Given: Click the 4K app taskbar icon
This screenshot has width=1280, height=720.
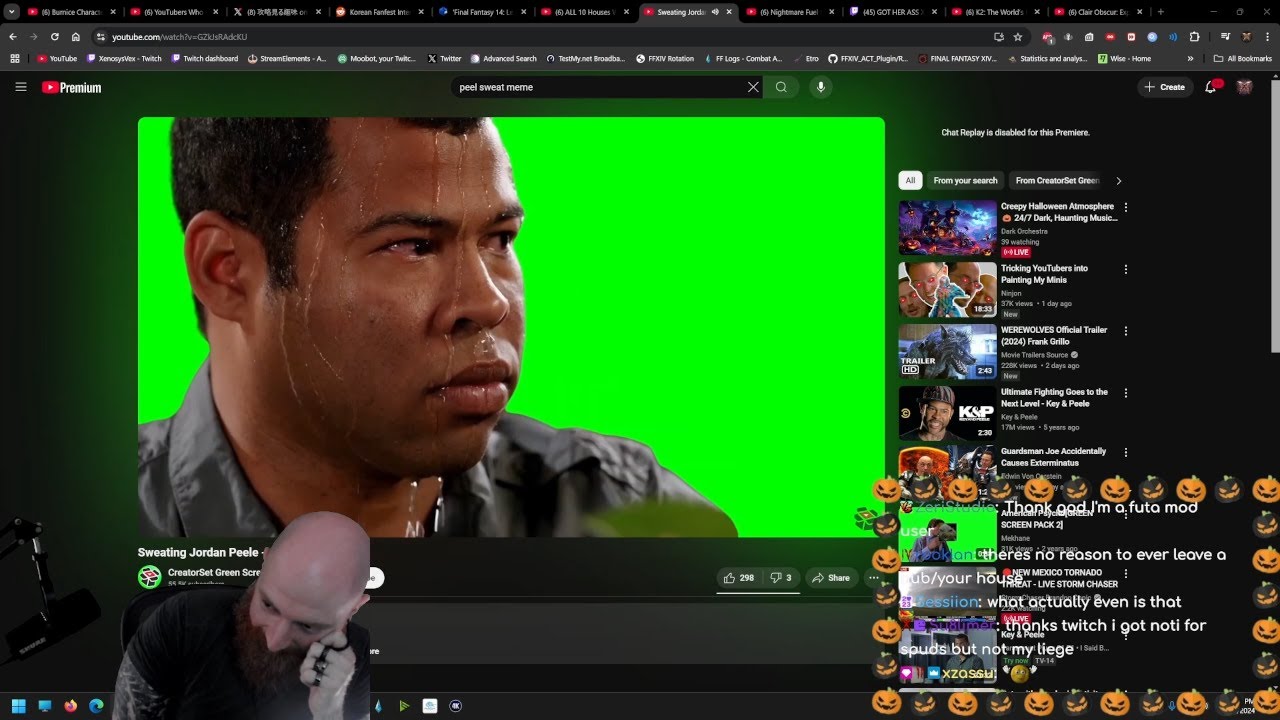Looking at the screenshot, I should click(455, 706).
